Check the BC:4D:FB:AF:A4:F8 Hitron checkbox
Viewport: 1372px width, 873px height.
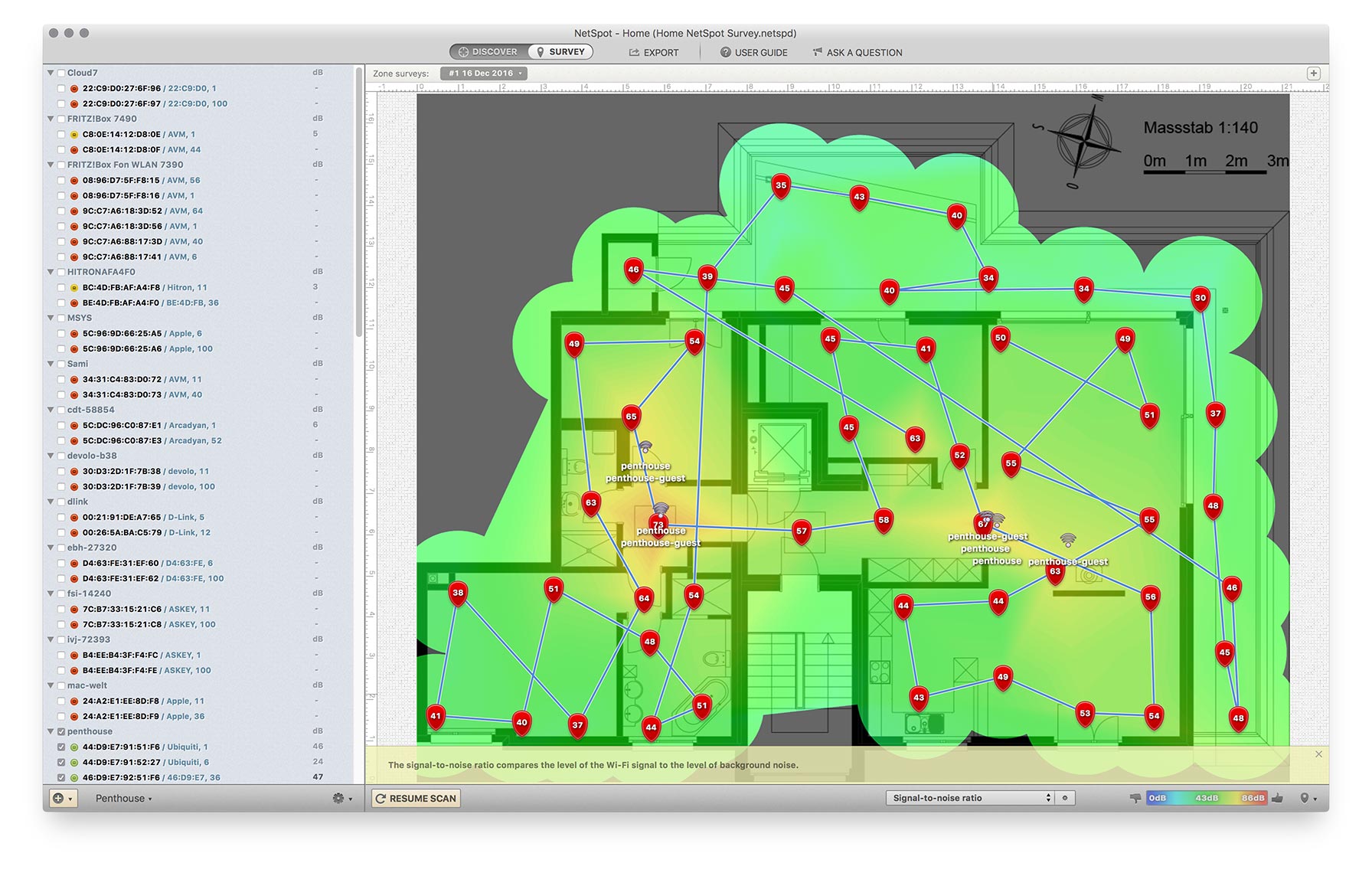pyautogui.click(x=61, y=287)
